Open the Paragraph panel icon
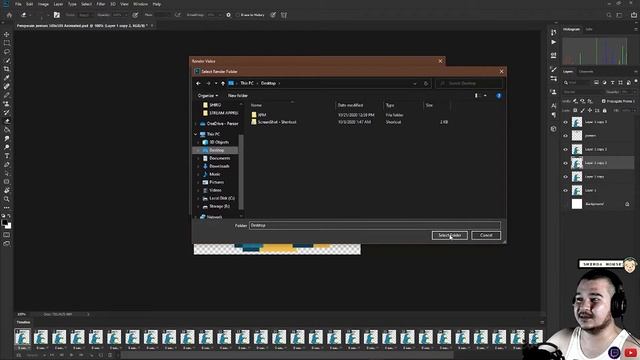Screen dimensions: 640x360 tap(553, 115)
